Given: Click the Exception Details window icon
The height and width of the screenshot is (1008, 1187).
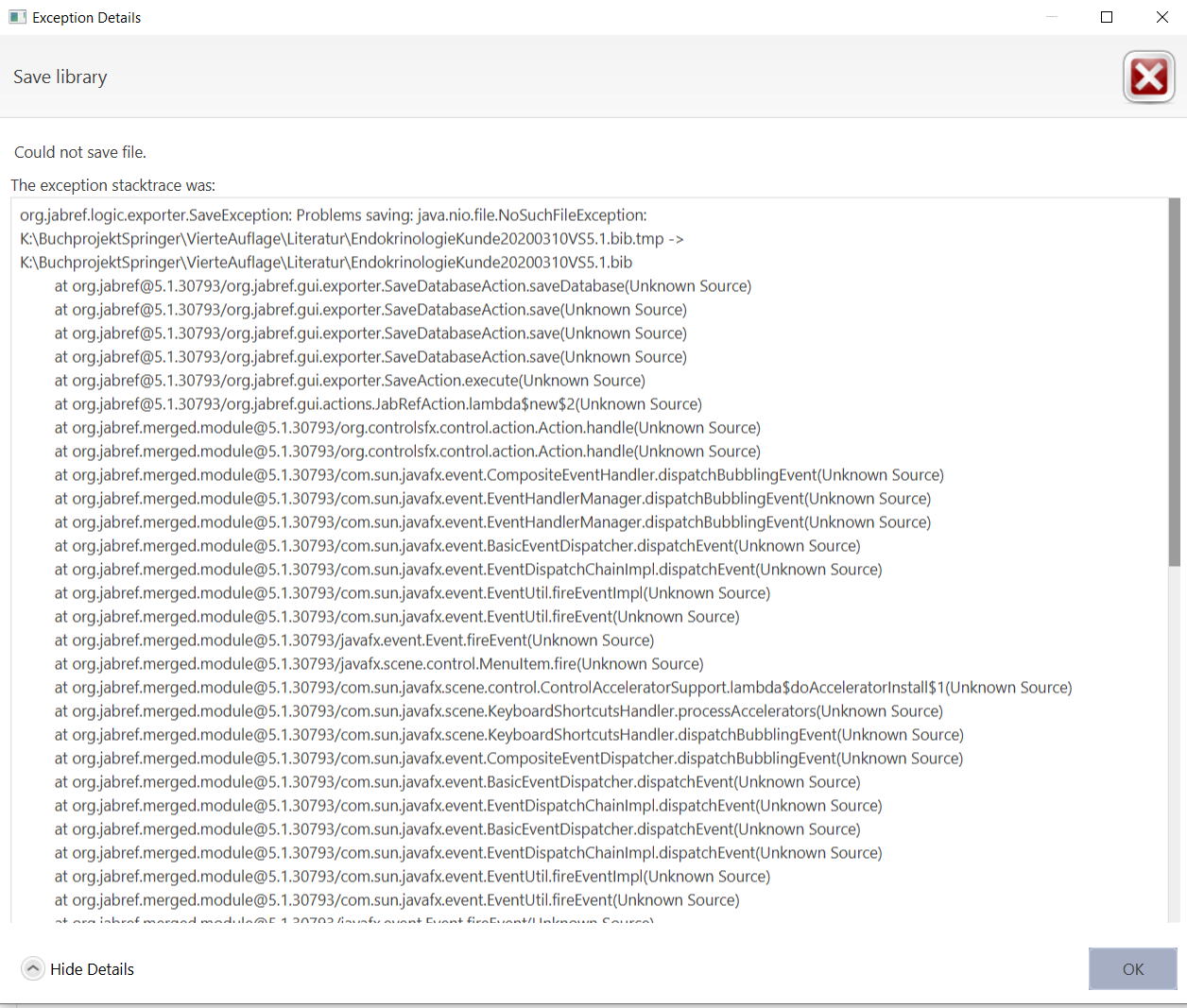Looking at the screenshot, I should [x=17, y=17].
